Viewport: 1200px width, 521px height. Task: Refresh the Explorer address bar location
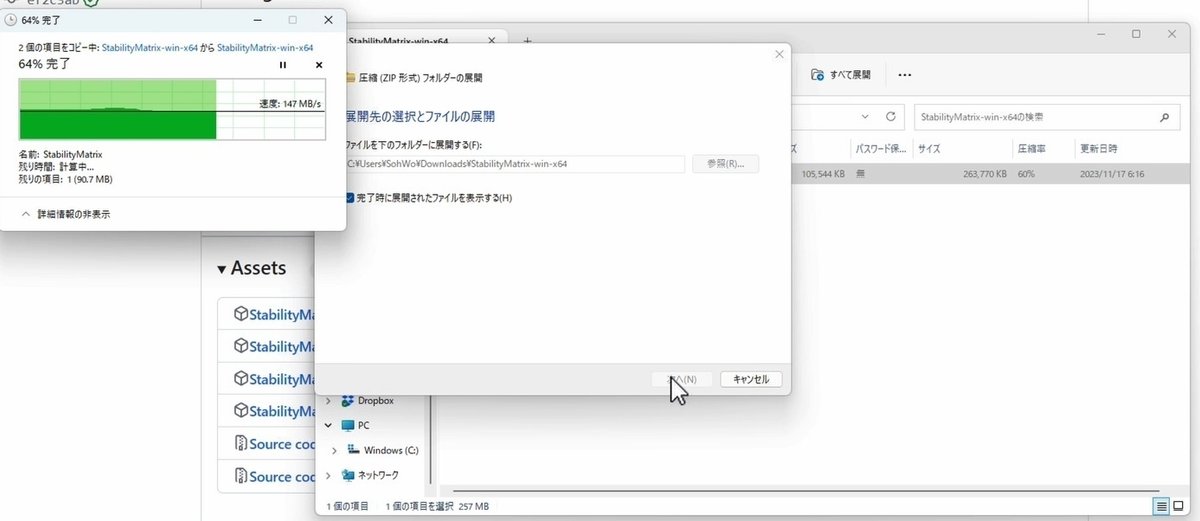point(890,117)
